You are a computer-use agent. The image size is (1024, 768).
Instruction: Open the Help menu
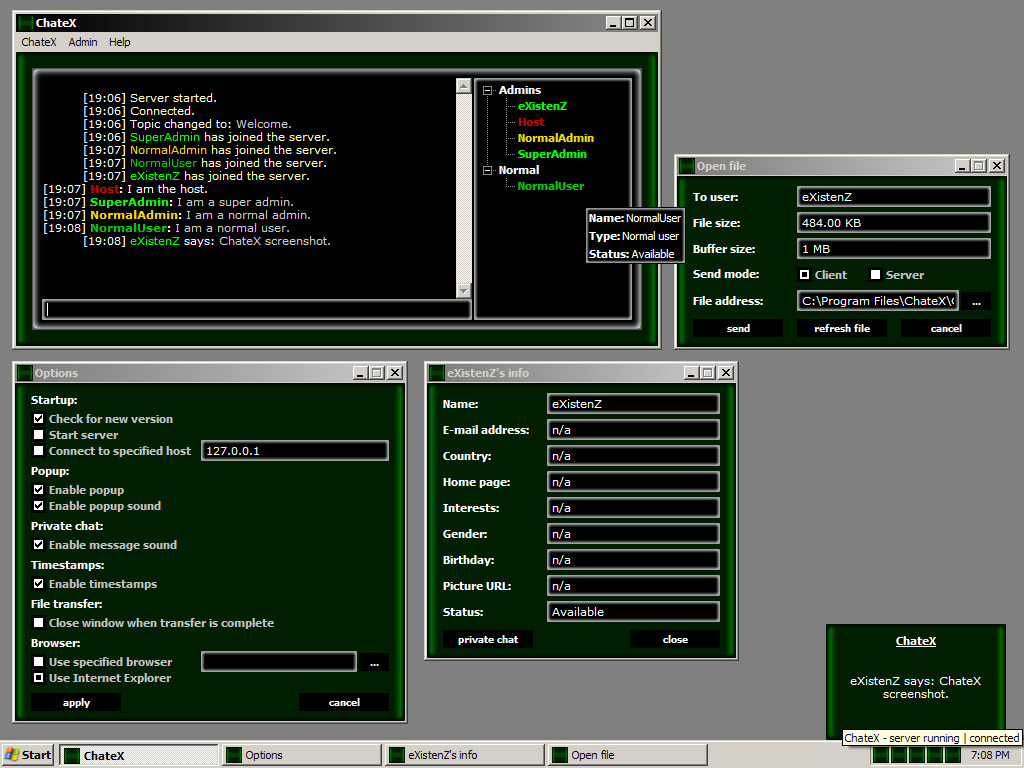tap(120, 42)
